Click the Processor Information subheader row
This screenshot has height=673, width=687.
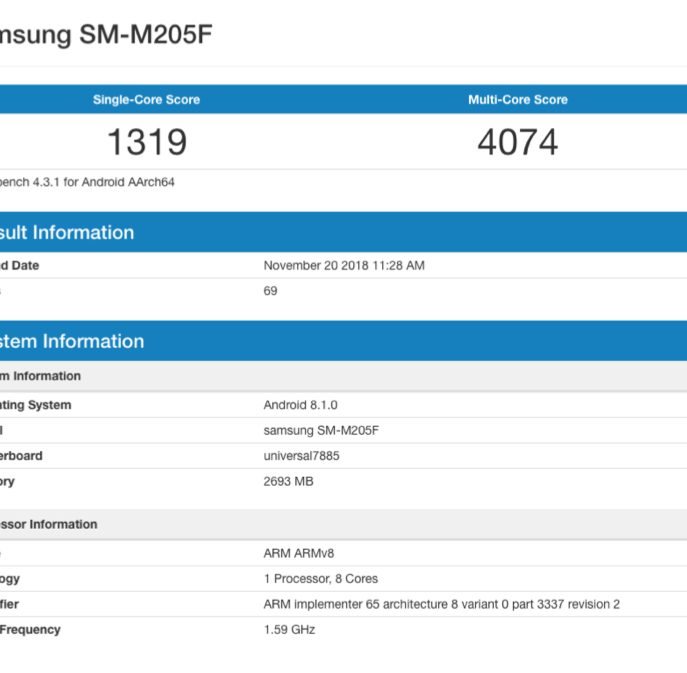pos(50,524)
